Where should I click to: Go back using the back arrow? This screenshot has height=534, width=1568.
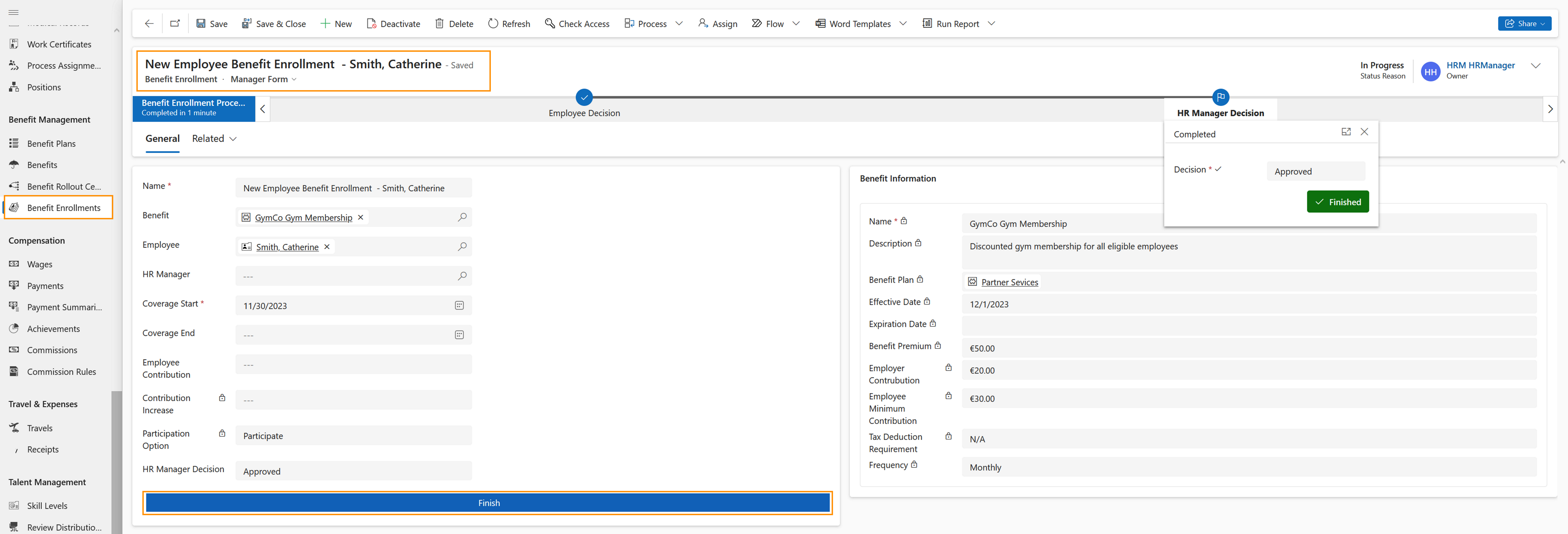coord(149,24)
